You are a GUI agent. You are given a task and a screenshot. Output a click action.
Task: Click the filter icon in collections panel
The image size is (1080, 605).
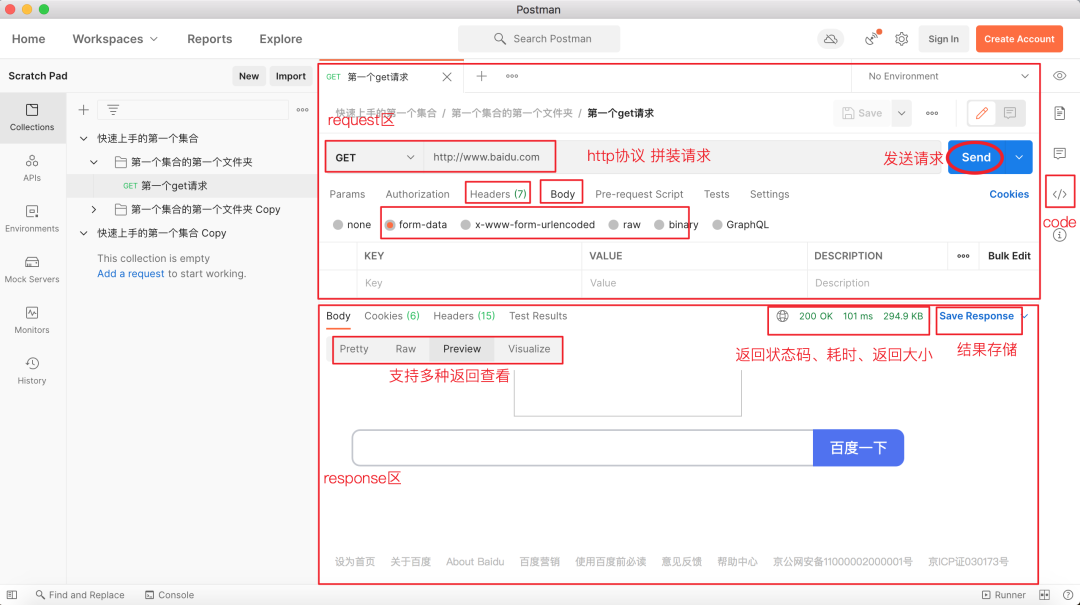[x=113, y=110]
